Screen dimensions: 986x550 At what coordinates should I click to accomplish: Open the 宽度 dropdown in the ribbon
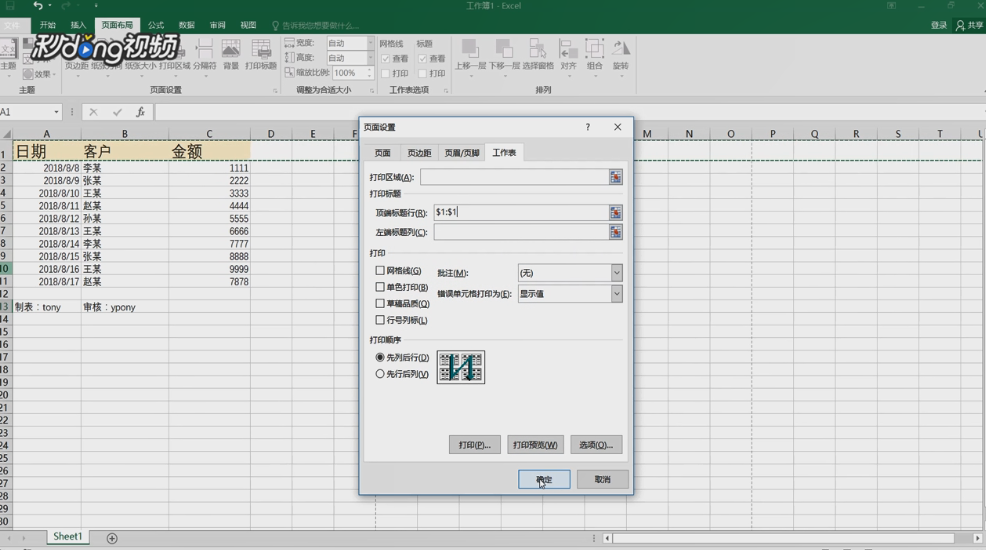[370, 43]
